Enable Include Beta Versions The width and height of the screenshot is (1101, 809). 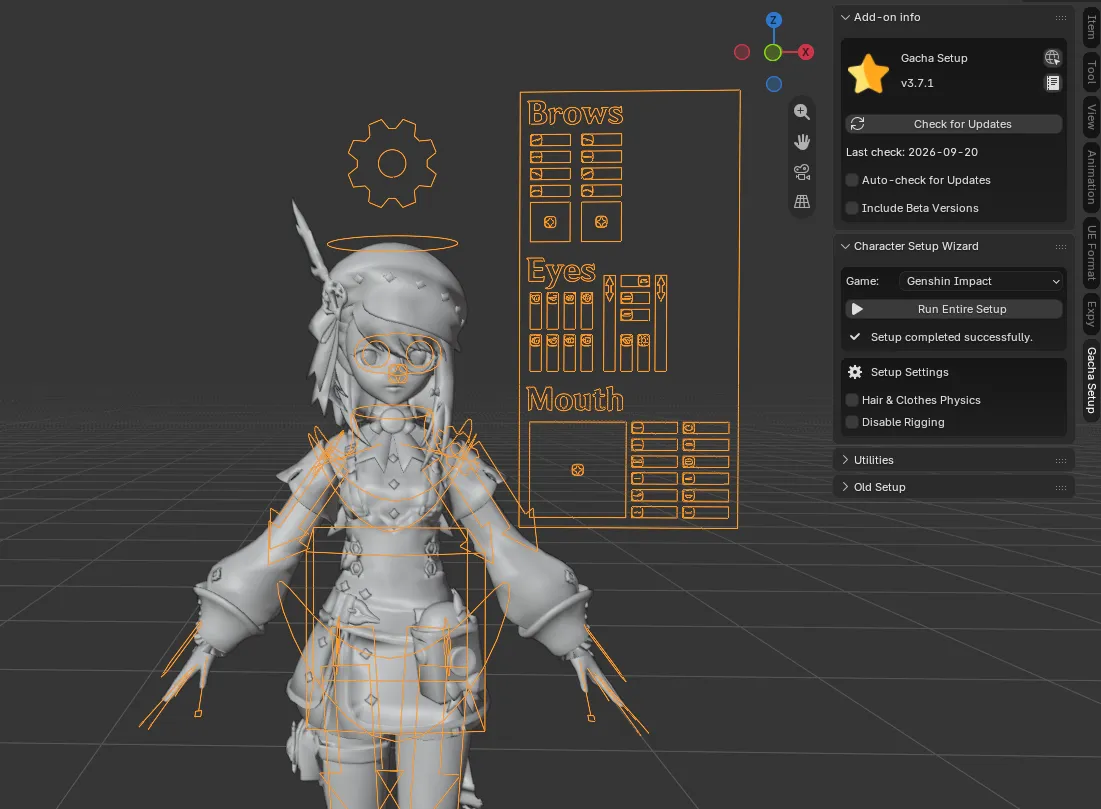pos(852,208)
